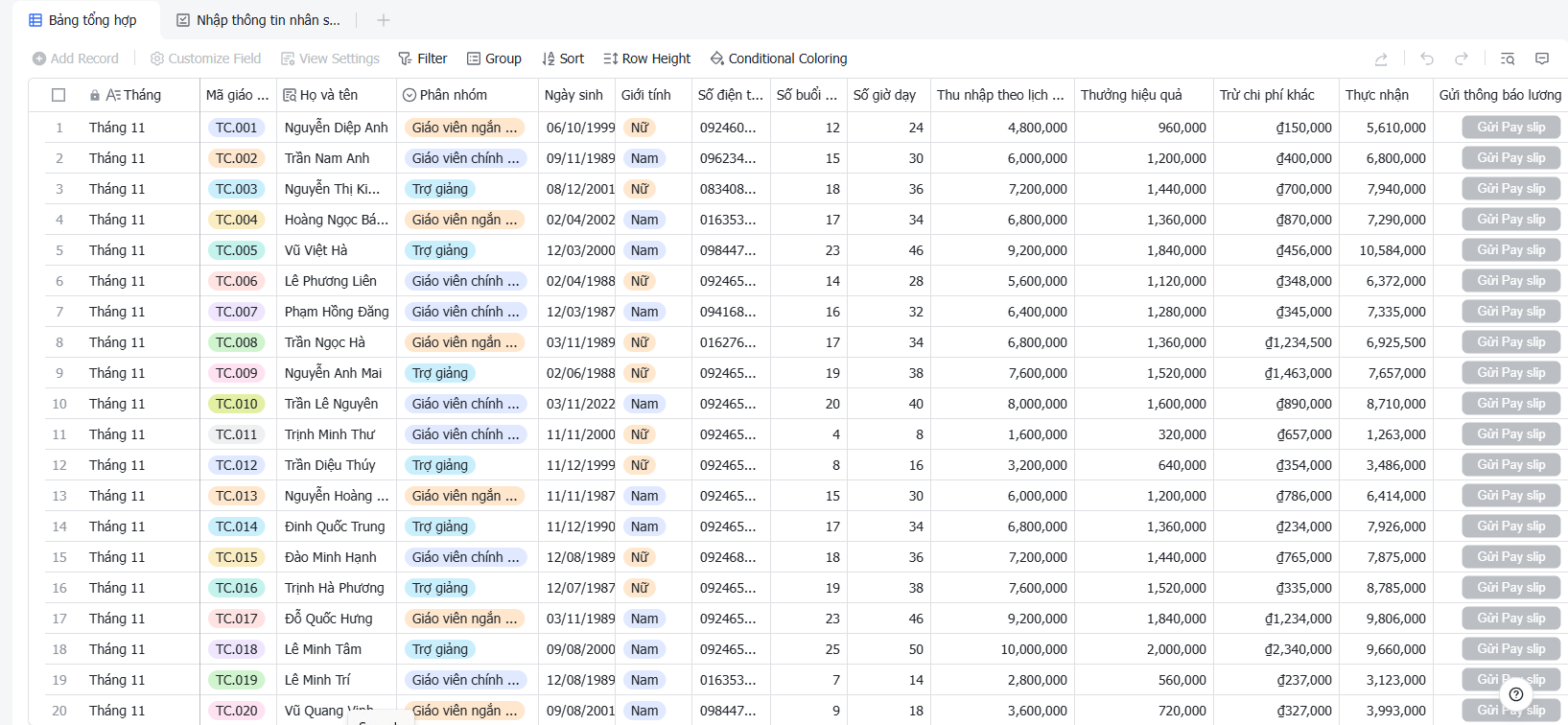The width and height of the screenshot is (1568, 725).
Task: Click the Họ và tên column header
Action: tap(337, 95)
